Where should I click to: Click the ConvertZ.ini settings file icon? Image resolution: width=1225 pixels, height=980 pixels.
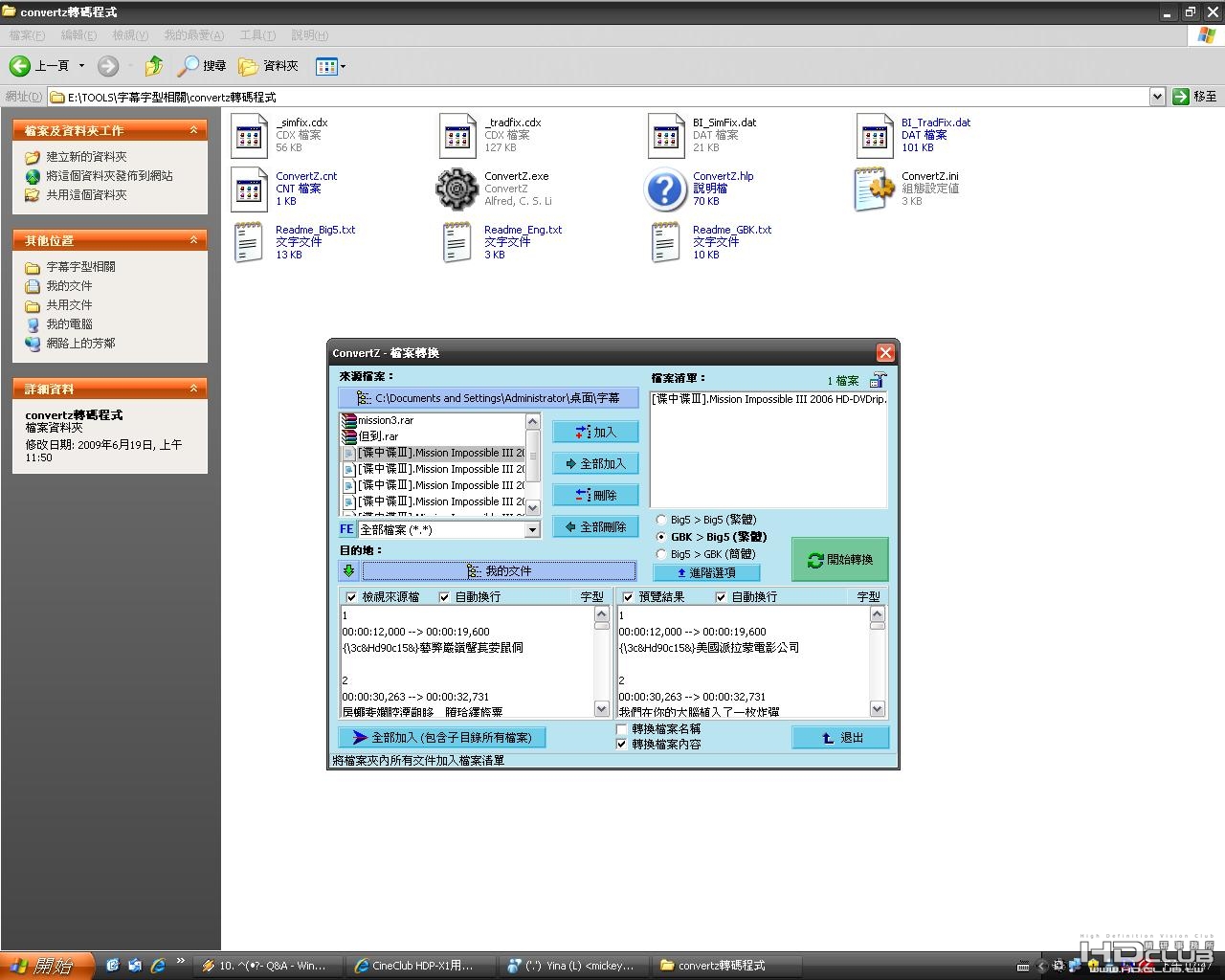(x=874, y=189)
